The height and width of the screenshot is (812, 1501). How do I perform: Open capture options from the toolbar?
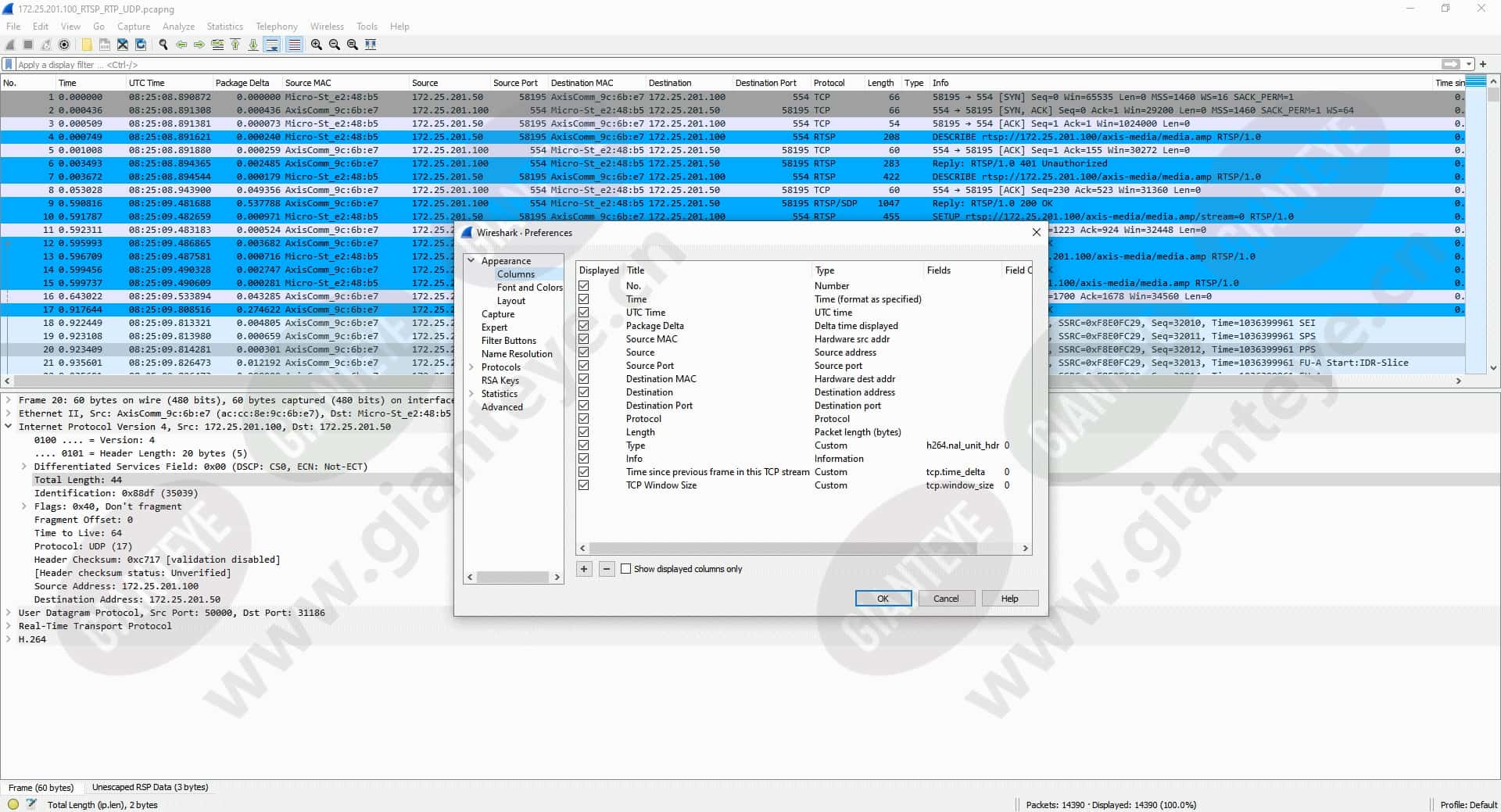64,45
